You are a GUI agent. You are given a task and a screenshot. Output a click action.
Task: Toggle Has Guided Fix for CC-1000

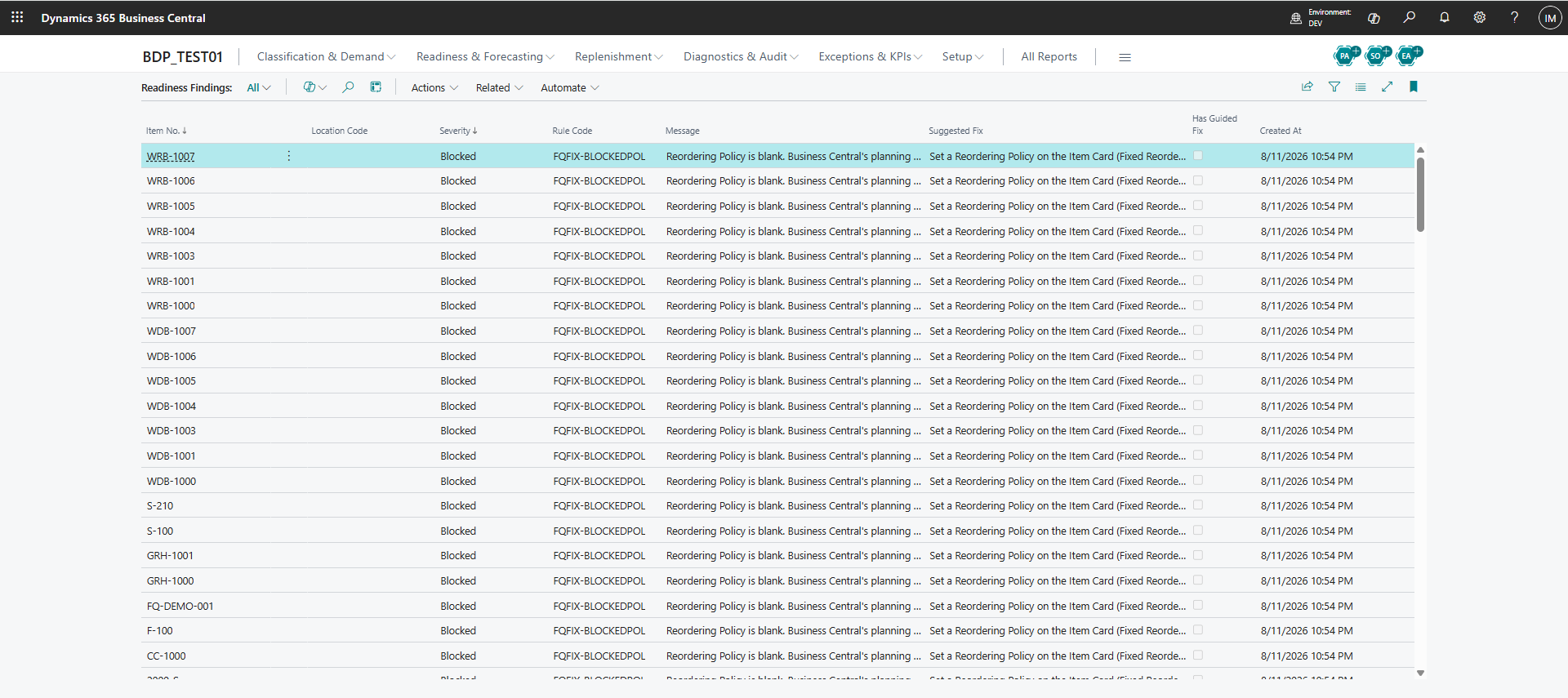click(1198, 655)
